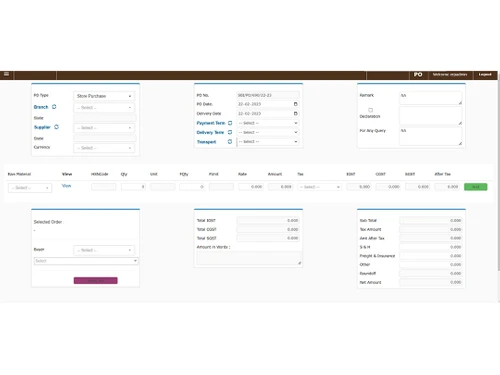Viewport: 500px width, 375px height.
Task: Click the PO item in top bar
Action: click(418, 74)
